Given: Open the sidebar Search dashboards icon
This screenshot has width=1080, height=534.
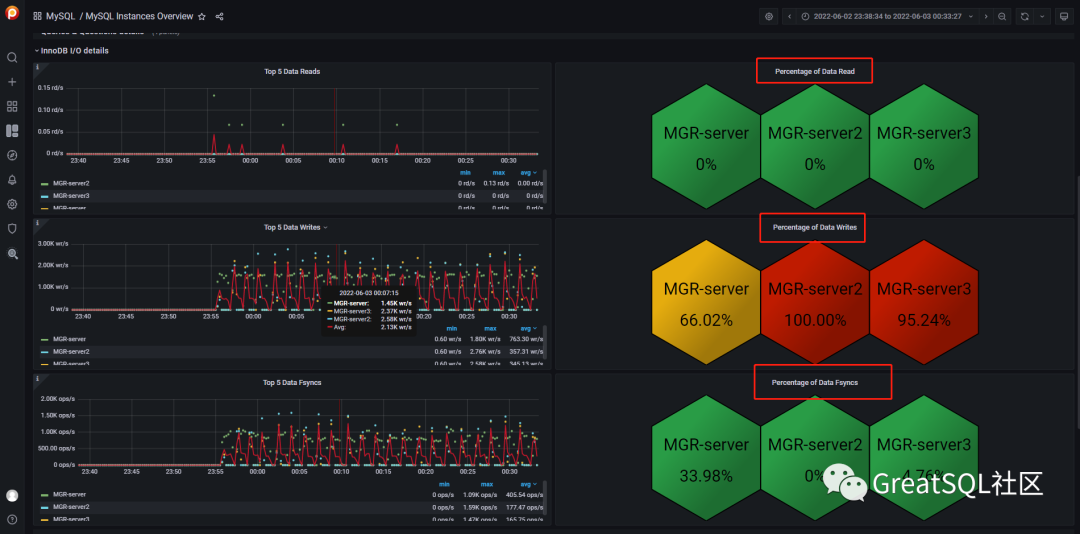Looking at the screenshot, I should [x=12, y=57].
